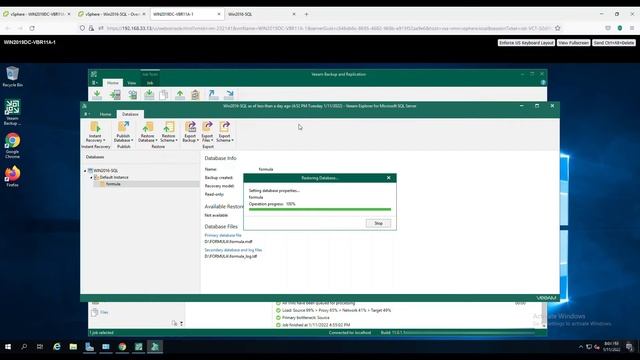Click the job log vertical scrollbar
This screenshot has width=640, height=360.
pos(544,314)
